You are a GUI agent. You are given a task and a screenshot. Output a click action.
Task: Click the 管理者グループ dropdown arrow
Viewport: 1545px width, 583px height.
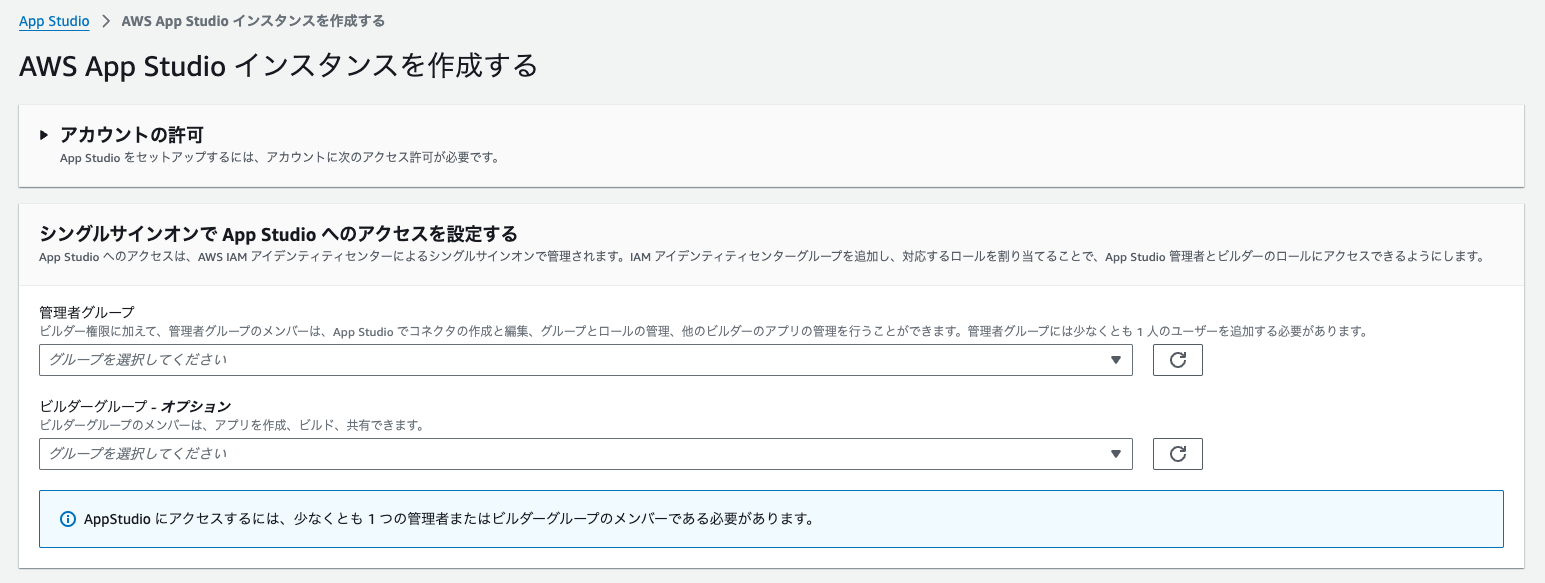click(1116, 360)
